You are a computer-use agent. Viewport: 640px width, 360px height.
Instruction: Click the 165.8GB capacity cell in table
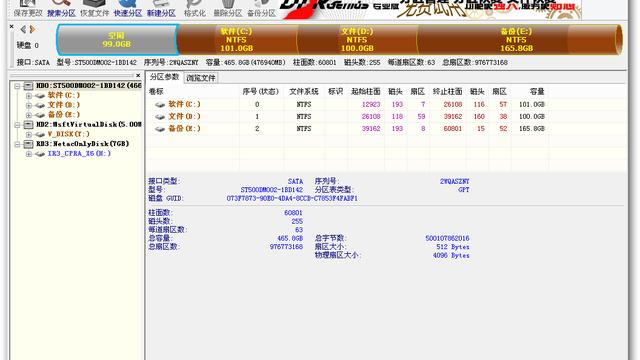[x=532, y=129]
